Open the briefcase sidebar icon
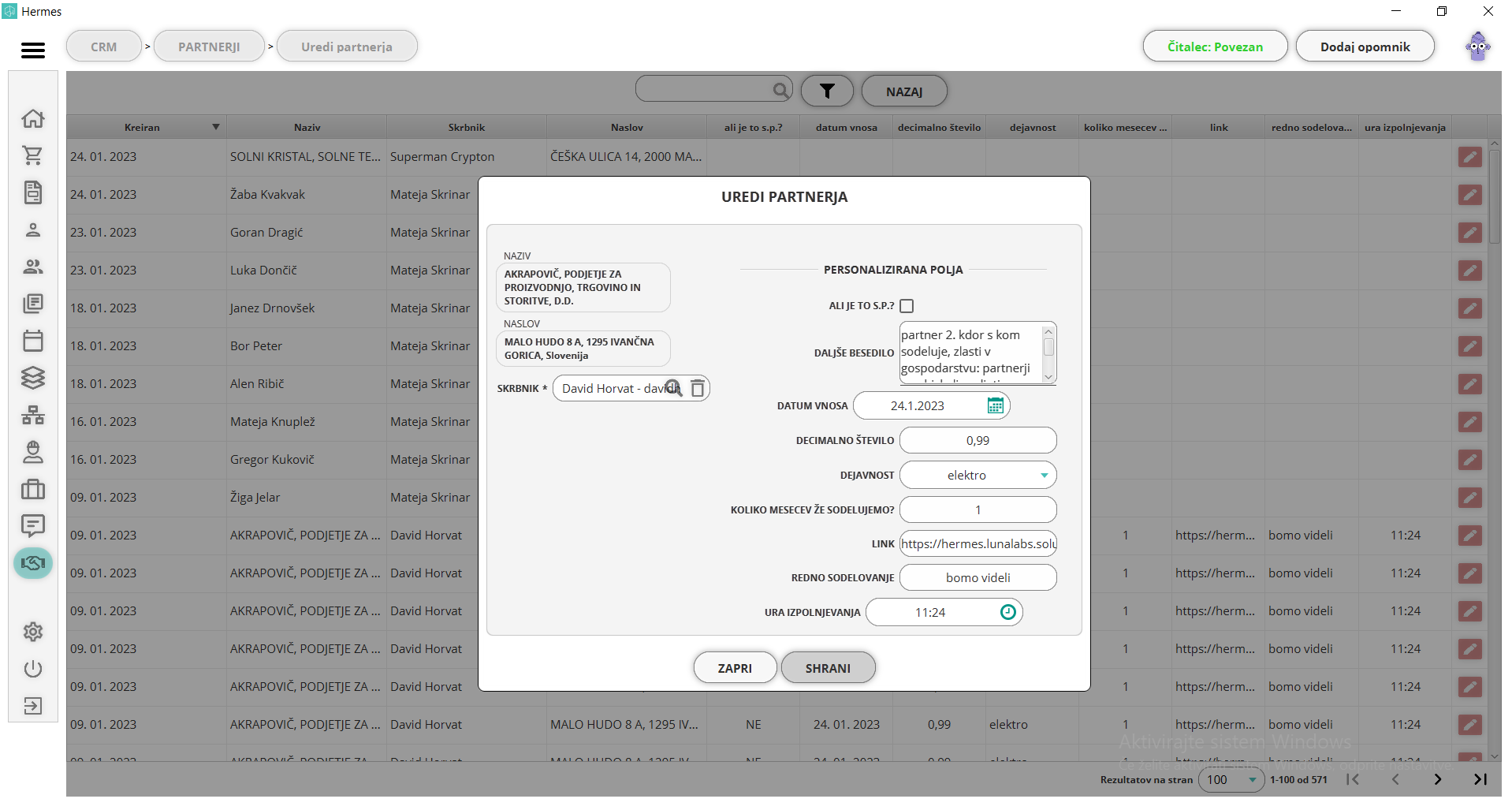The height and width of the screenshot is (810, 1512). [x=33, y=489]
